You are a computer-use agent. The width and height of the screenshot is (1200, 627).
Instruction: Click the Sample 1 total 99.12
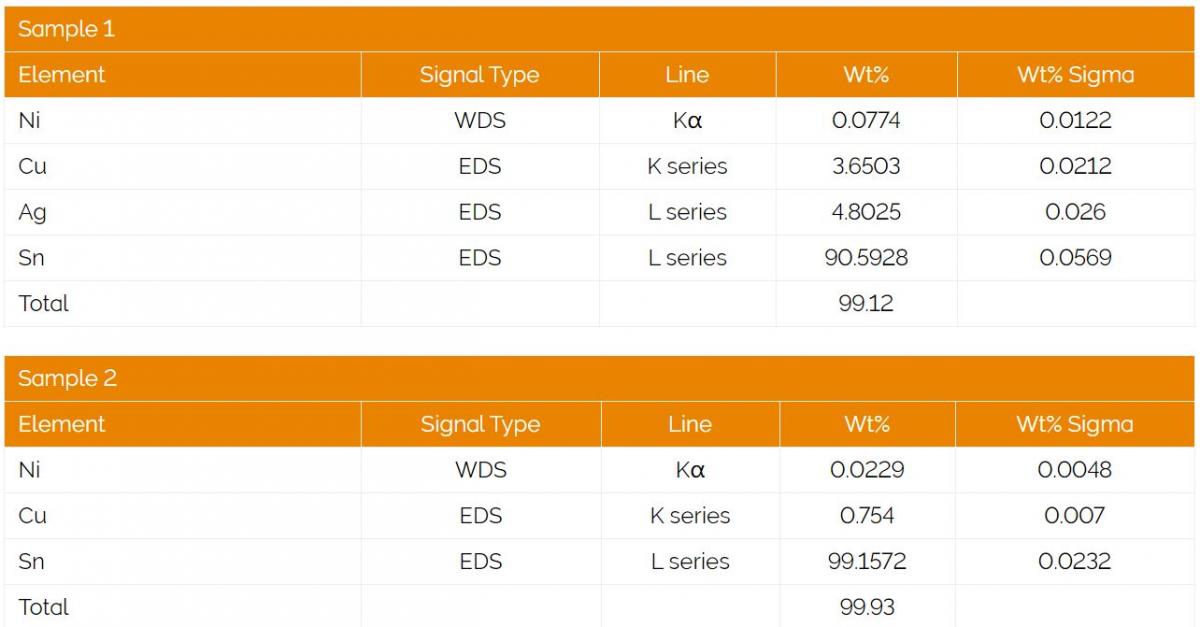(866, 303)
